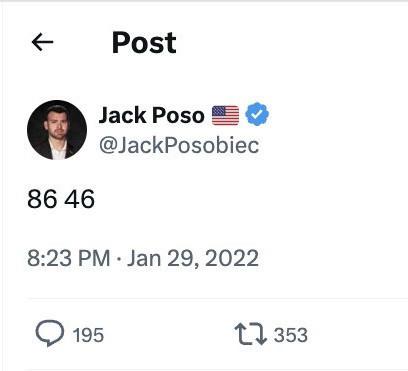Click the 8:23 PM timestamp

[69, 258]
